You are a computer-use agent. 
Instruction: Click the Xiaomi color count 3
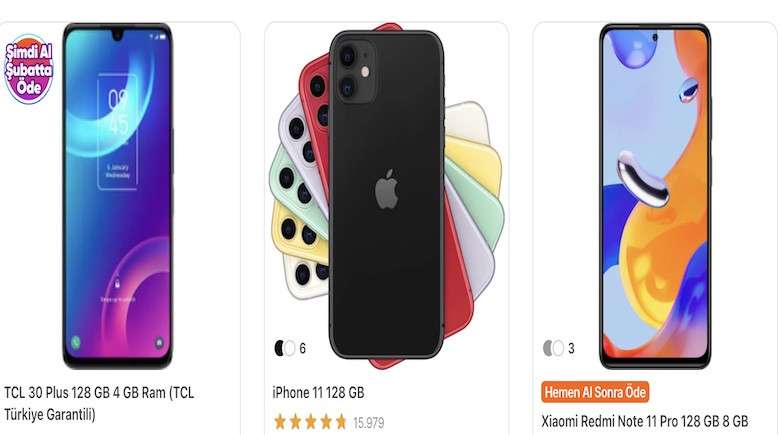point(571,348)
